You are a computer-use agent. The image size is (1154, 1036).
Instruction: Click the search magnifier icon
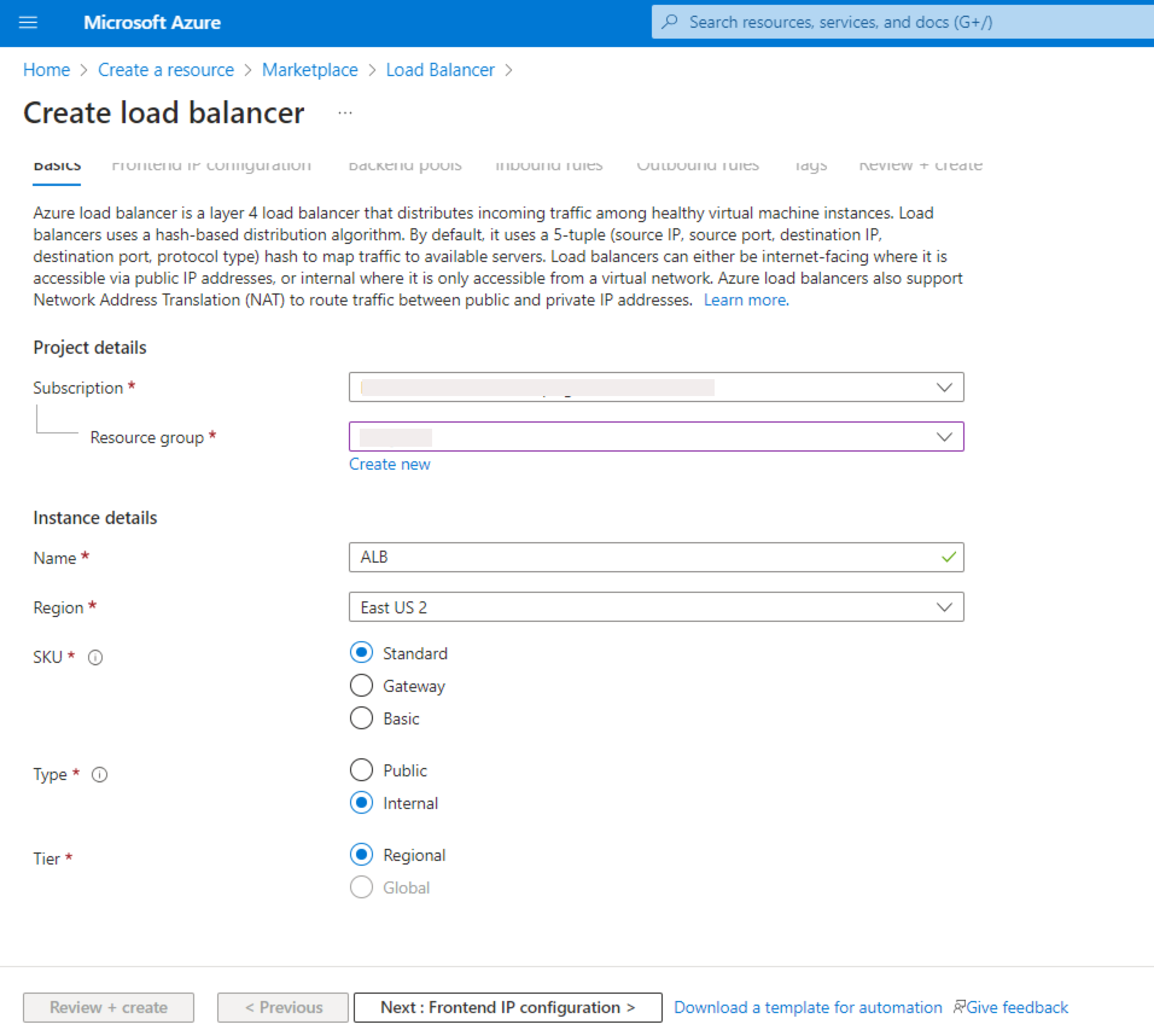tap(669, 22)
